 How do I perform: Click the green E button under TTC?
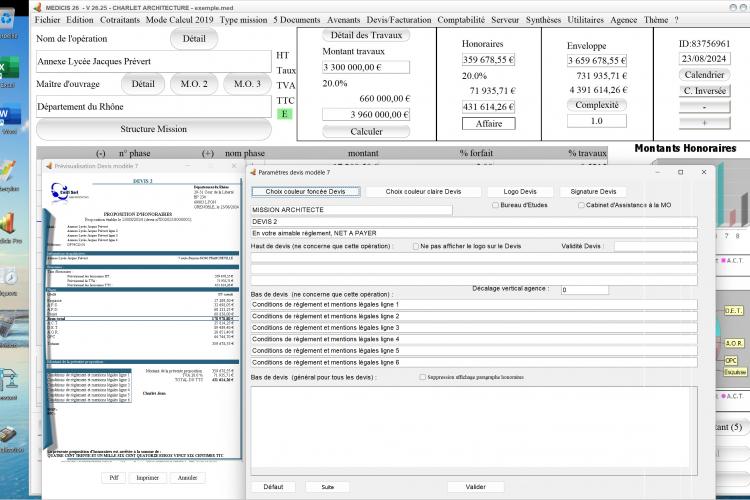click(x=284, y=114)
